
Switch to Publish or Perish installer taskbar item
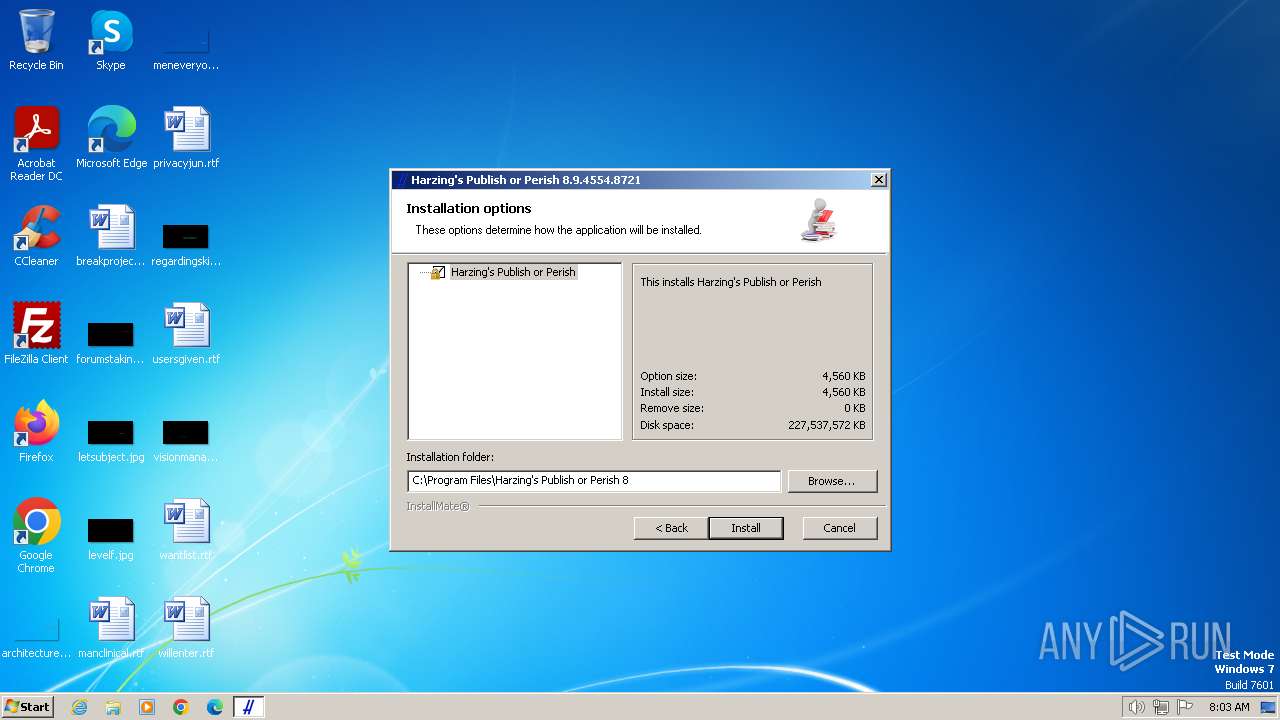(249, 707)
